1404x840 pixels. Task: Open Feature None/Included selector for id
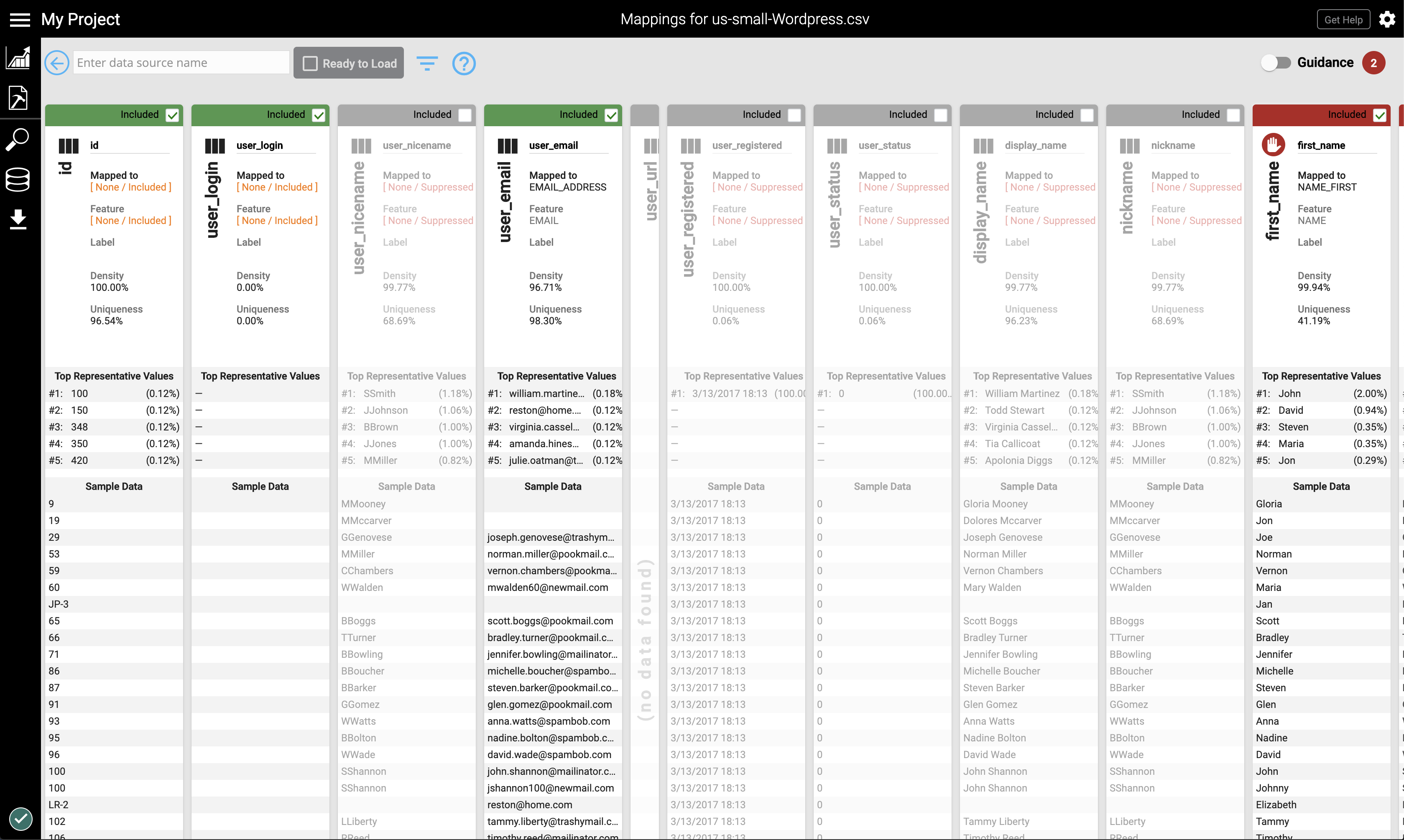pyautogui.click(x=131, y=221)
